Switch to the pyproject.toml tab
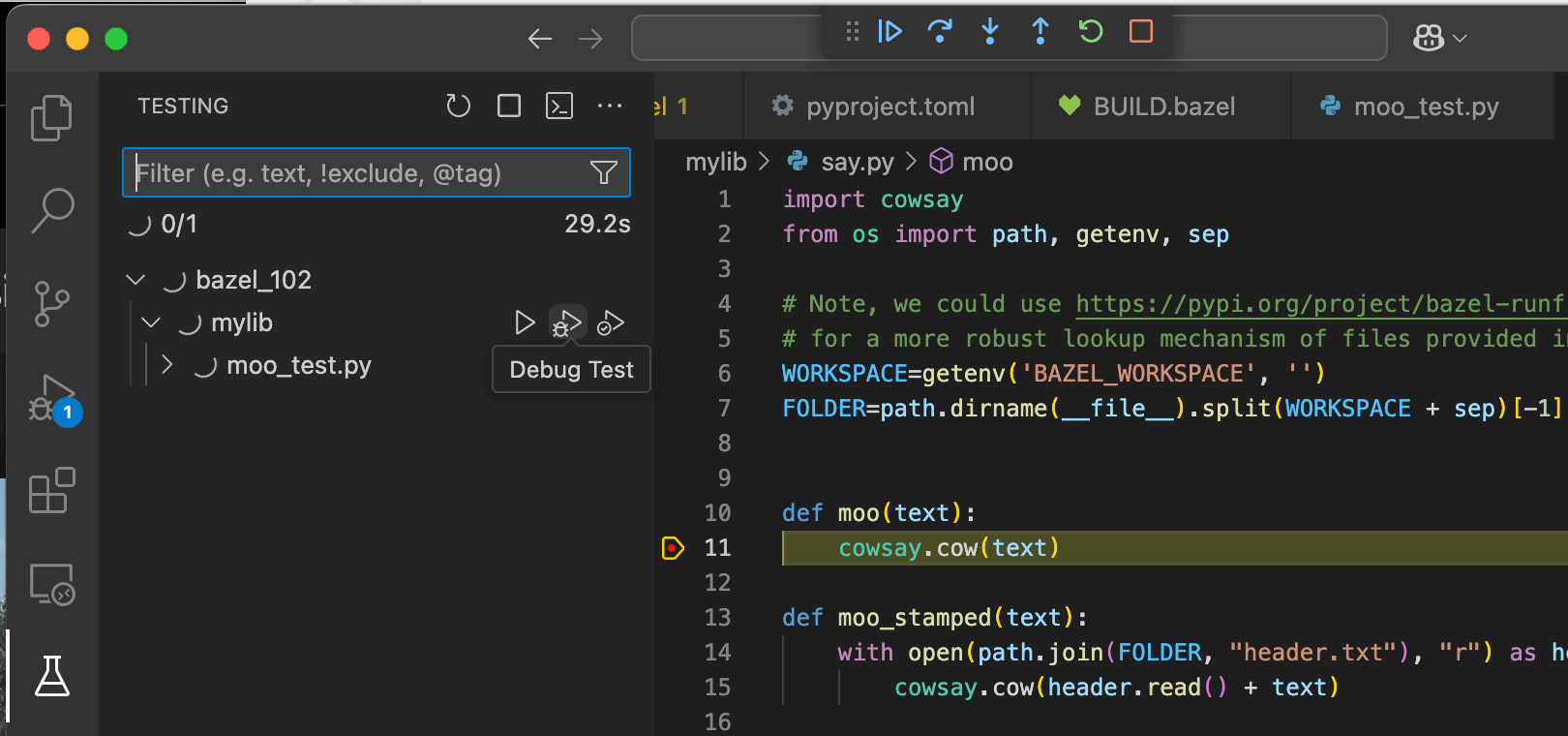The image size is (1568, 736). click(888, 107)
